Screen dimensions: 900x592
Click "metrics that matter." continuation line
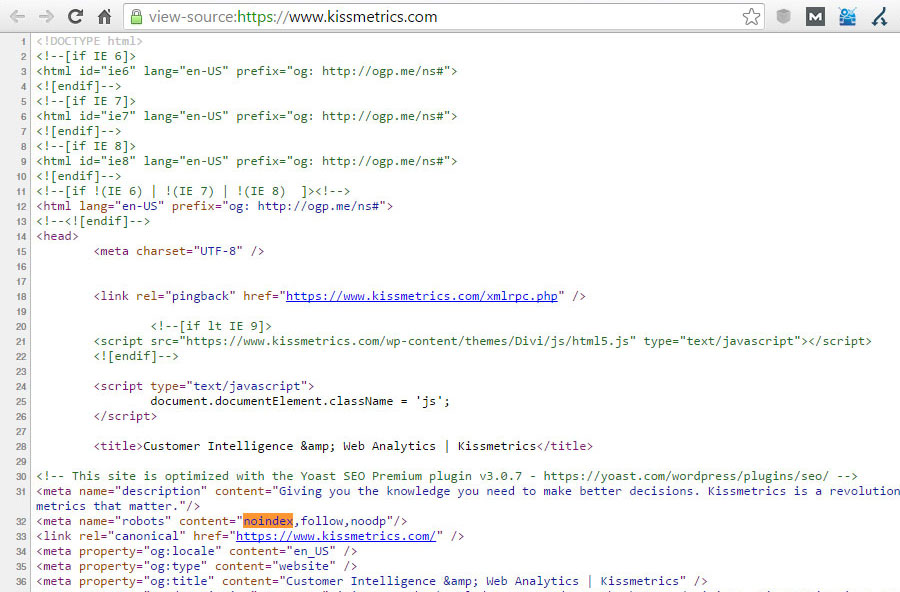coord(118,506)
